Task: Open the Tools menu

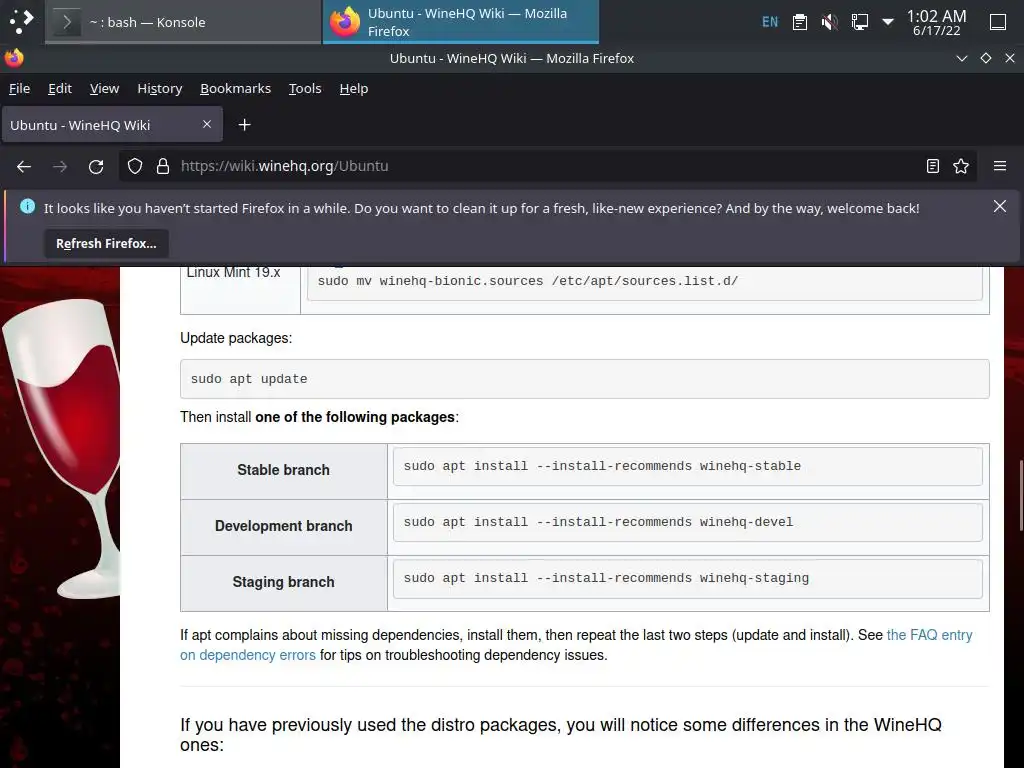Action: 305,88
